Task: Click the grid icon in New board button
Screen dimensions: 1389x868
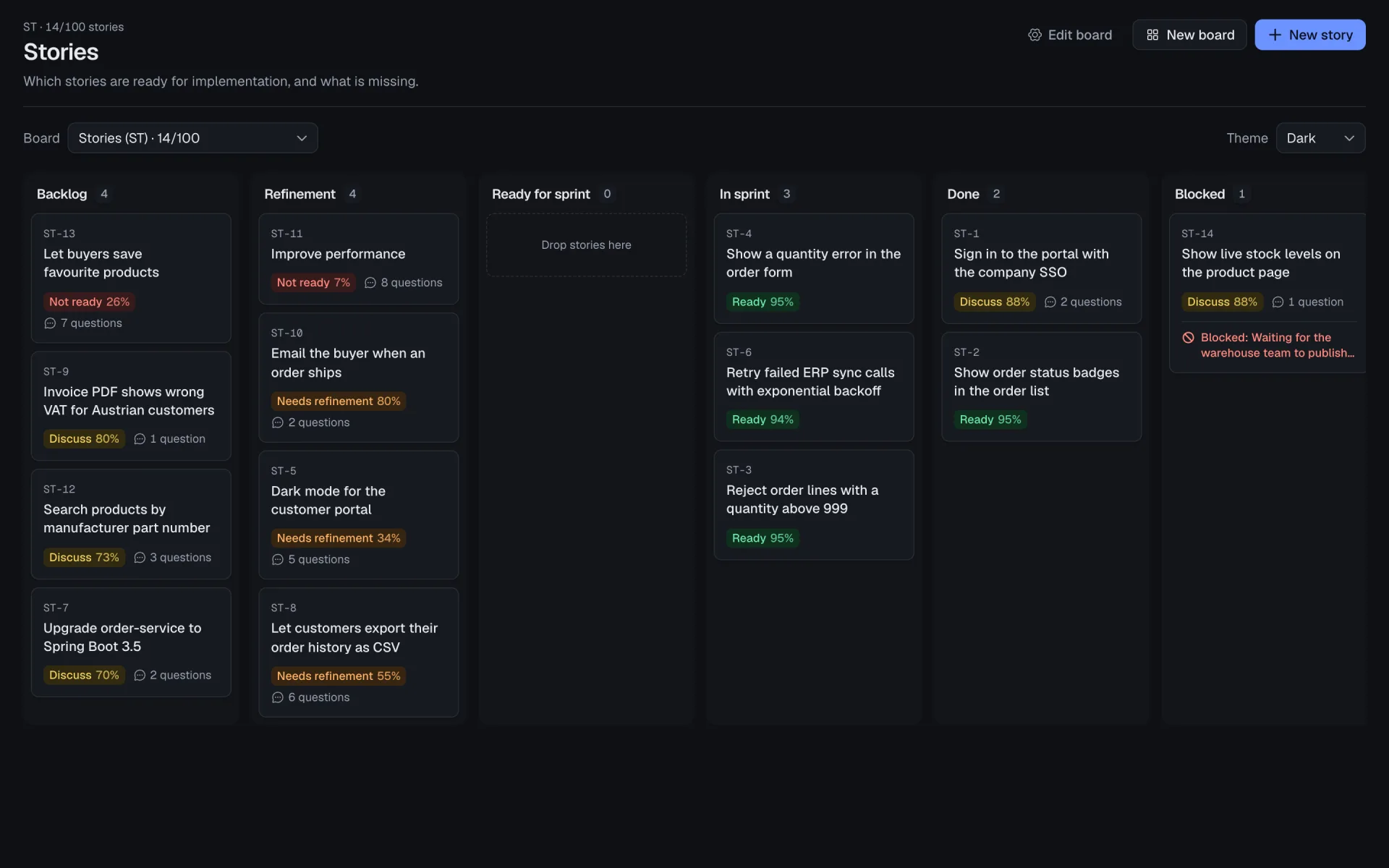Action: click(x=1152, y=35)
